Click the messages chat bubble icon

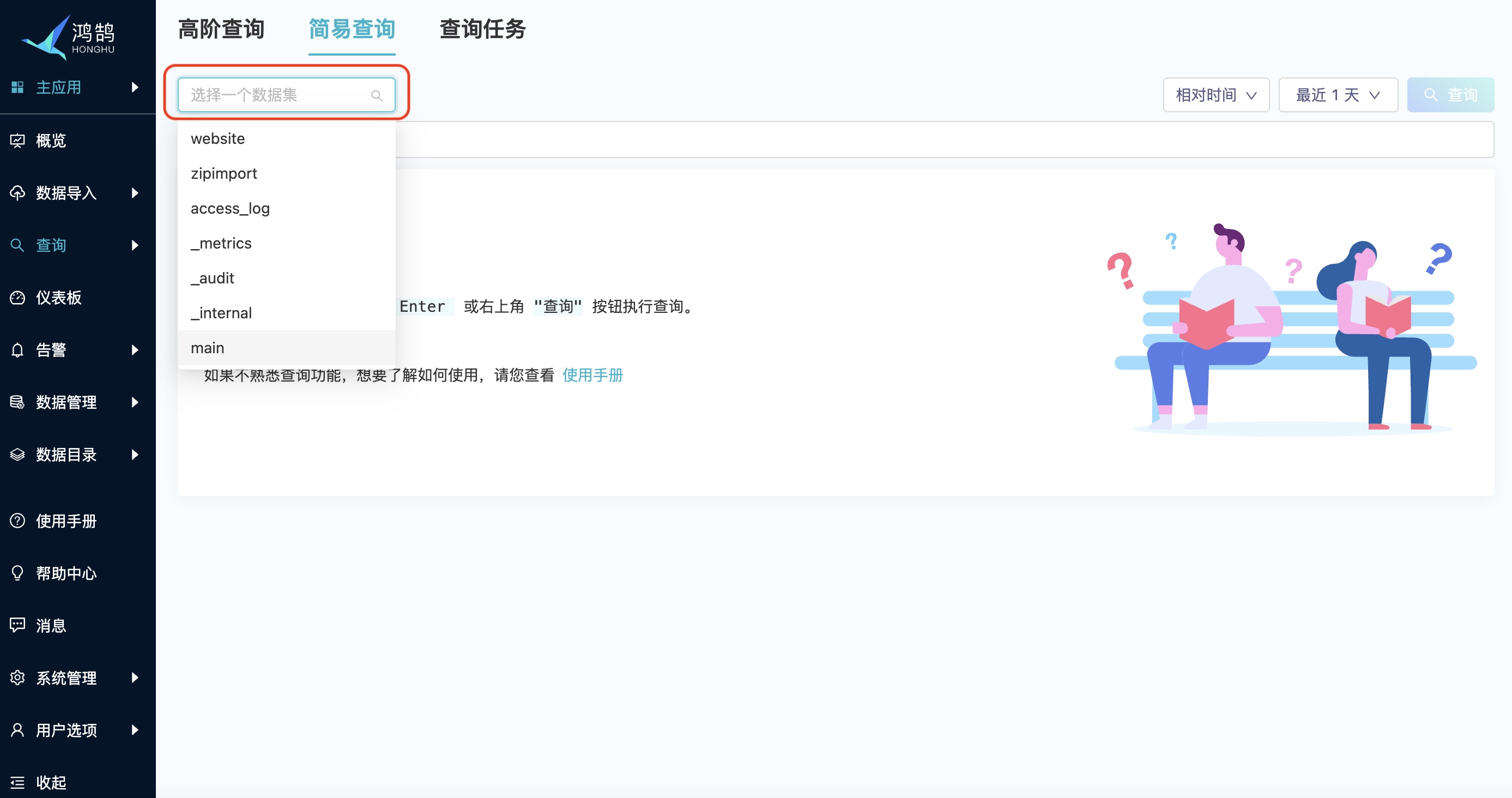point(17,625)
